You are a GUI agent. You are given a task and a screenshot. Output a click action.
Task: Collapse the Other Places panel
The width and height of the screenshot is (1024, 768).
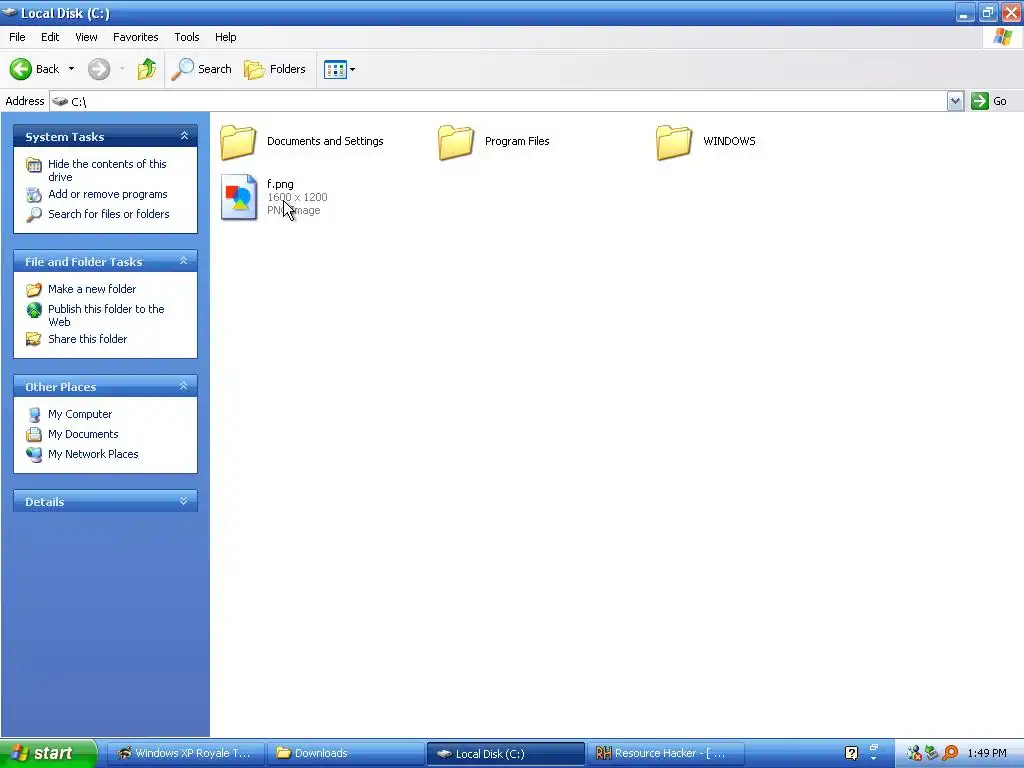click(184, 386)
